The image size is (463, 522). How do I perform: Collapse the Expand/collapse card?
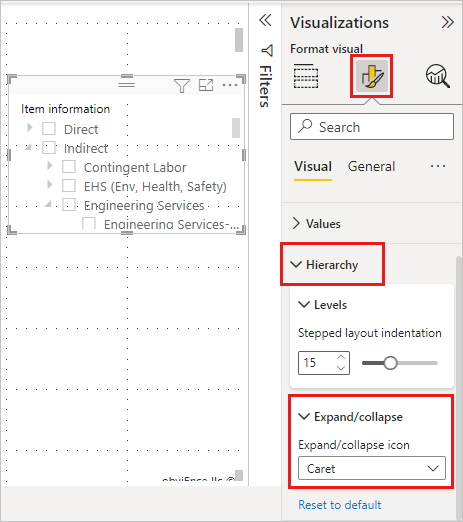point(304,416)
